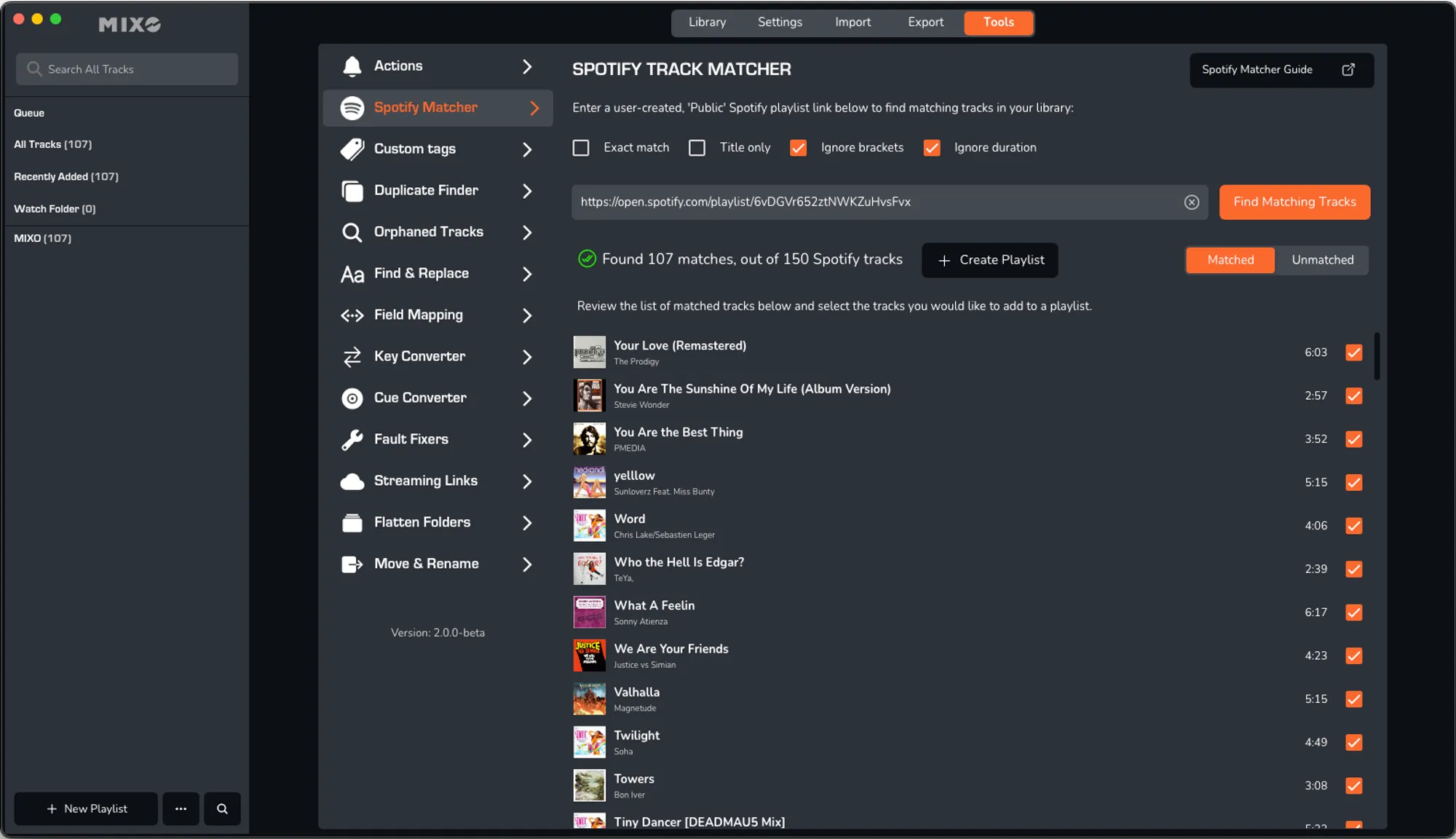Screen dimensions: 1456x839
Task: Open the Streaming Links cloud icon
Action: (352, 481)
